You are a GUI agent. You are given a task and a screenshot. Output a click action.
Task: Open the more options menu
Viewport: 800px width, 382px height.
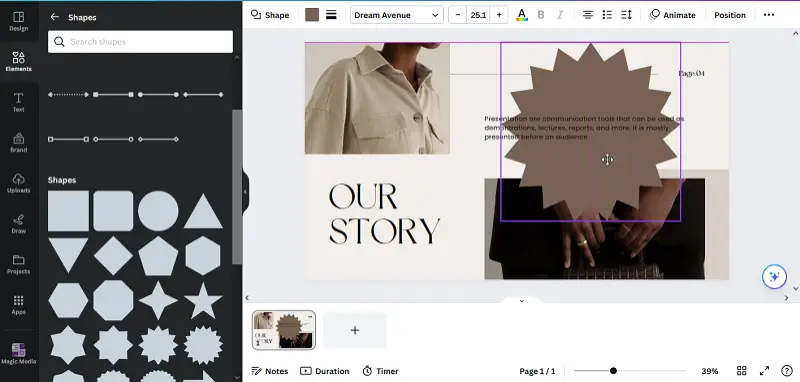pyautogui.click(x=768, y=15)
